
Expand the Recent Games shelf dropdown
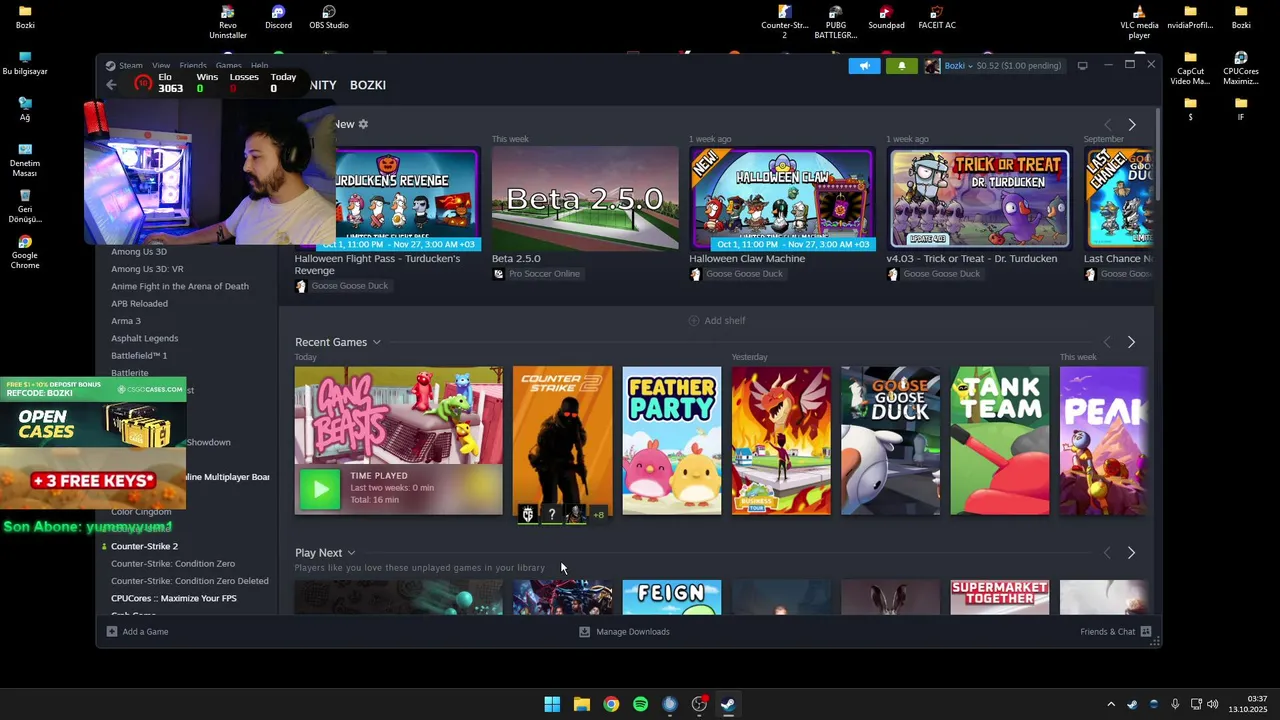[x=376, y=342]
